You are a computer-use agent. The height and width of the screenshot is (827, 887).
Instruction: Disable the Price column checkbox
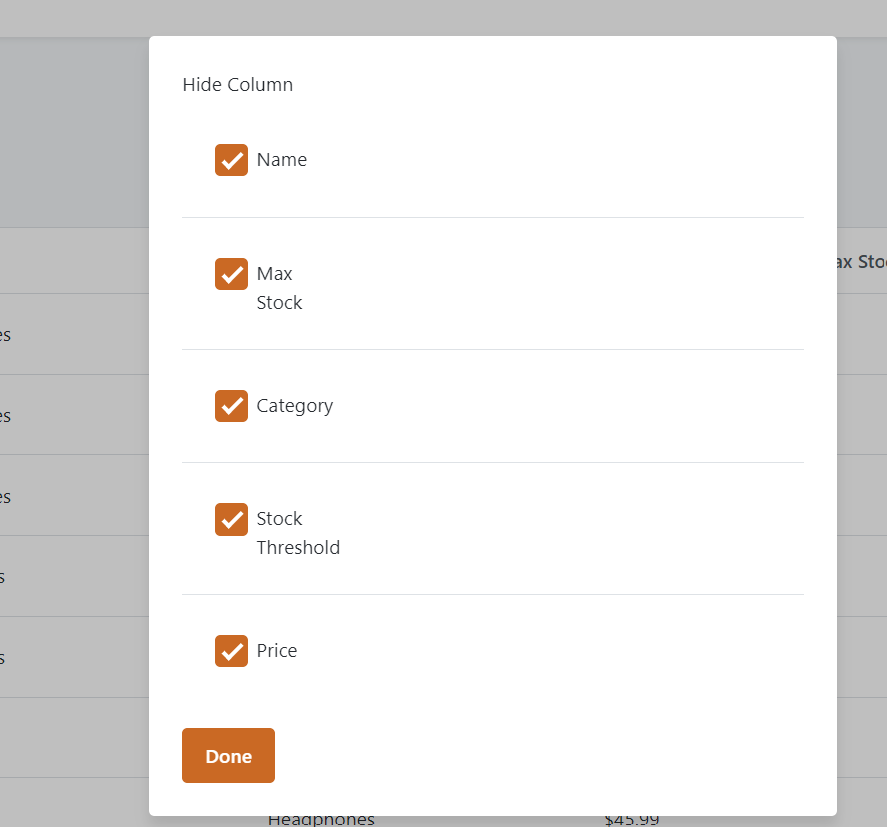coord(231,650)
